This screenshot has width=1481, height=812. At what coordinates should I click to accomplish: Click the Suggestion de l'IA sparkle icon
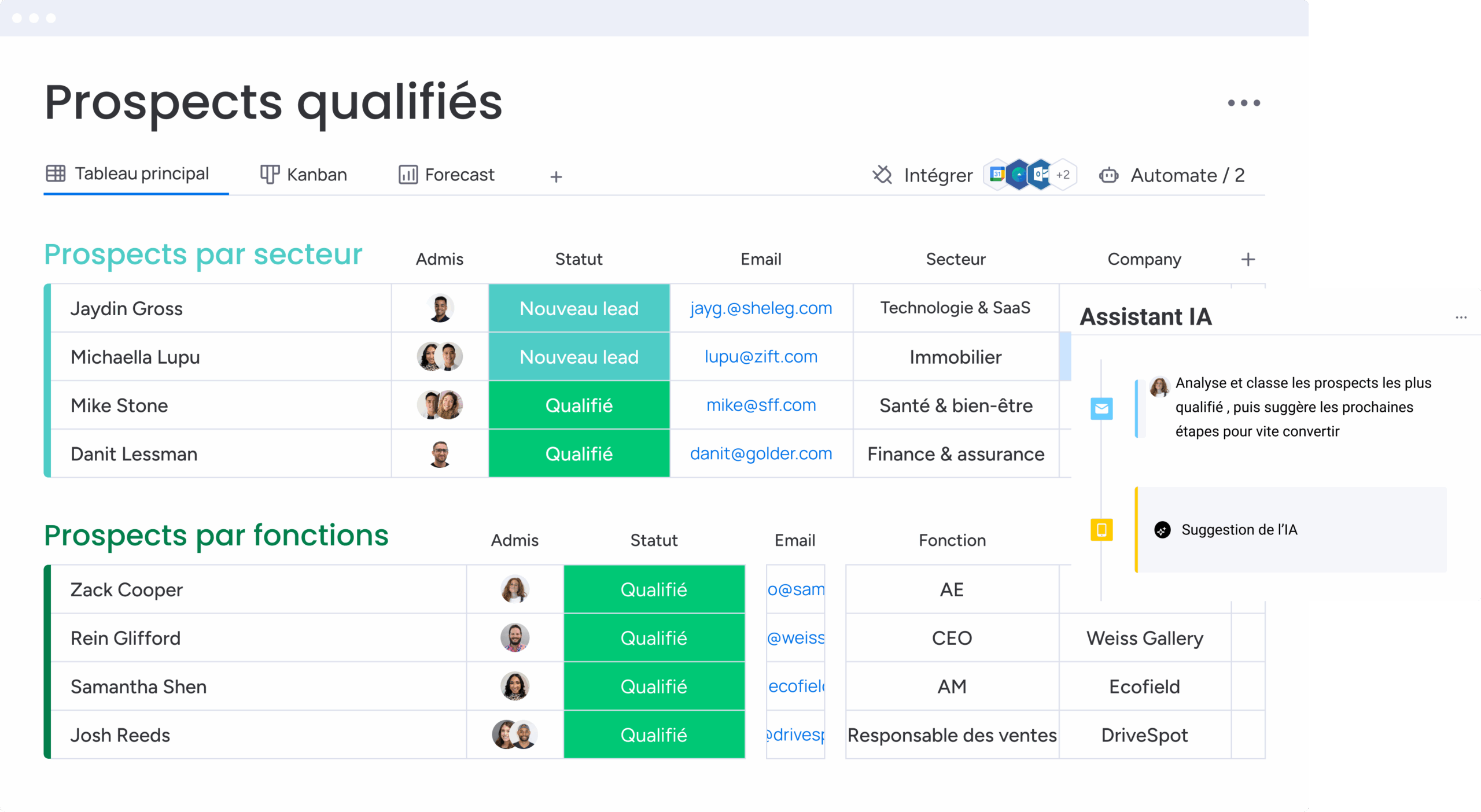click(1163, 530)
